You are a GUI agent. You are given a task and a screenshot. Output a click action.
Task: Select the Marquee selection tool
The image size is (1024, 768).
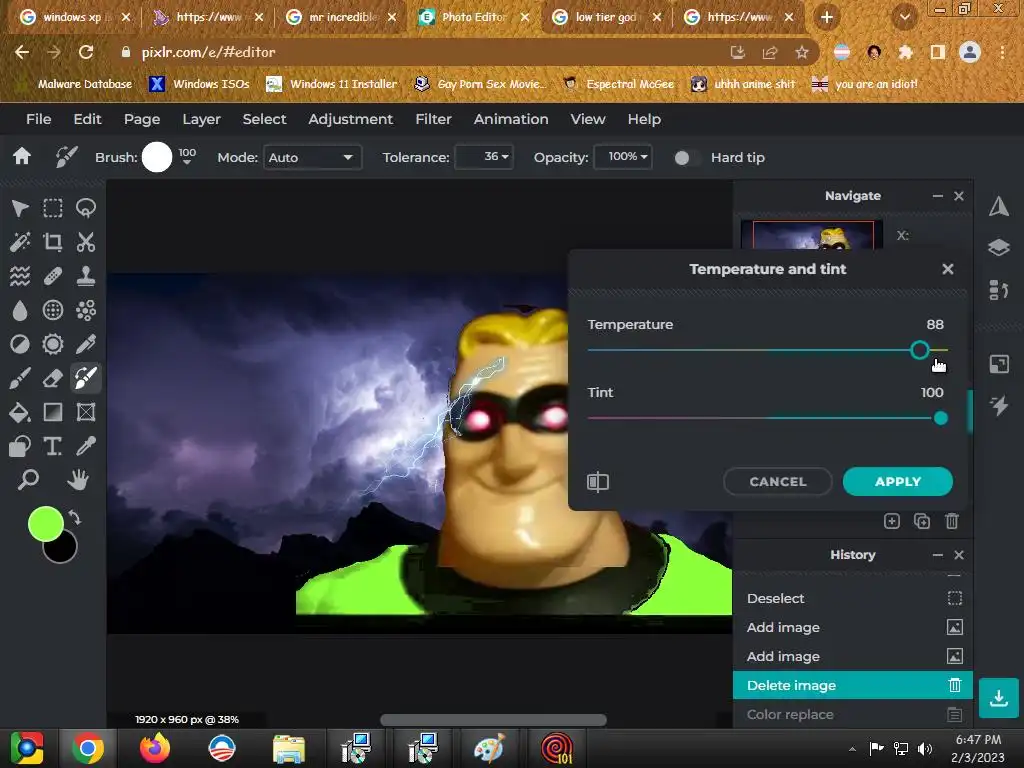pos(53,208)
